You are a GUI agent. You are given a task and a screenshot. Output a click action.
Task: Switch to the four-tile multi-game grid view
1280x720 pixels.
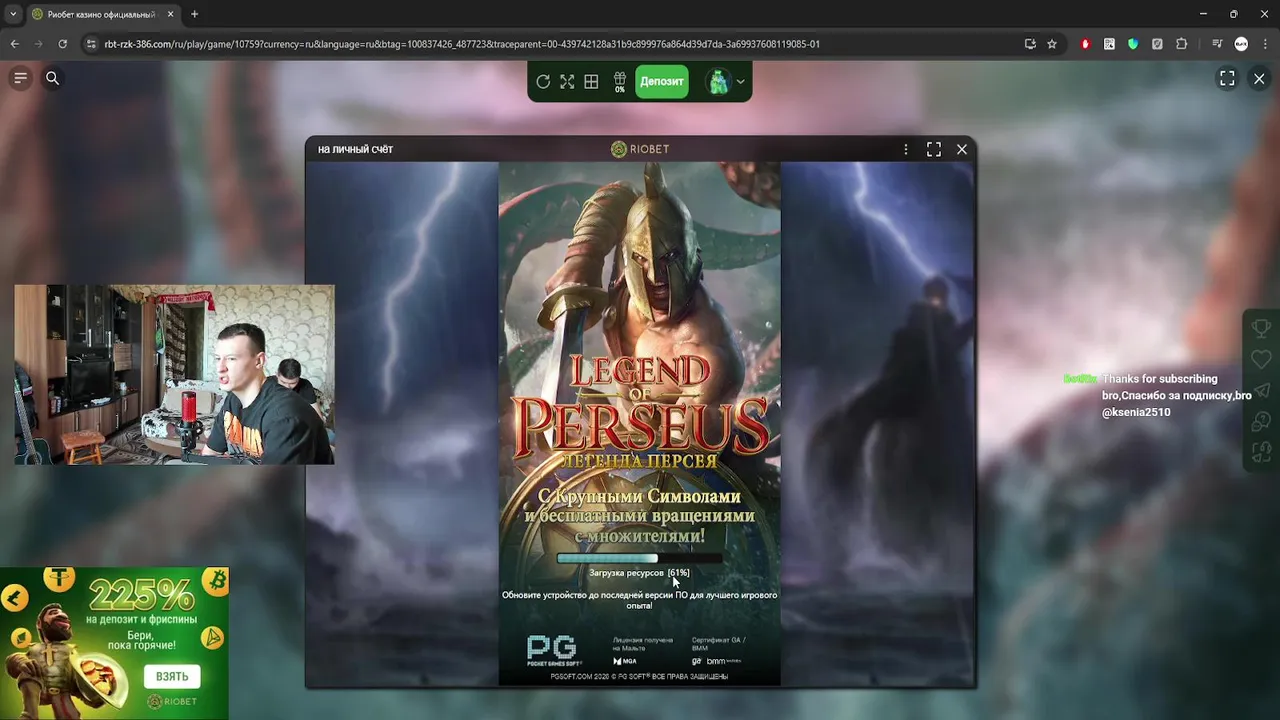(x=591, y=82)
